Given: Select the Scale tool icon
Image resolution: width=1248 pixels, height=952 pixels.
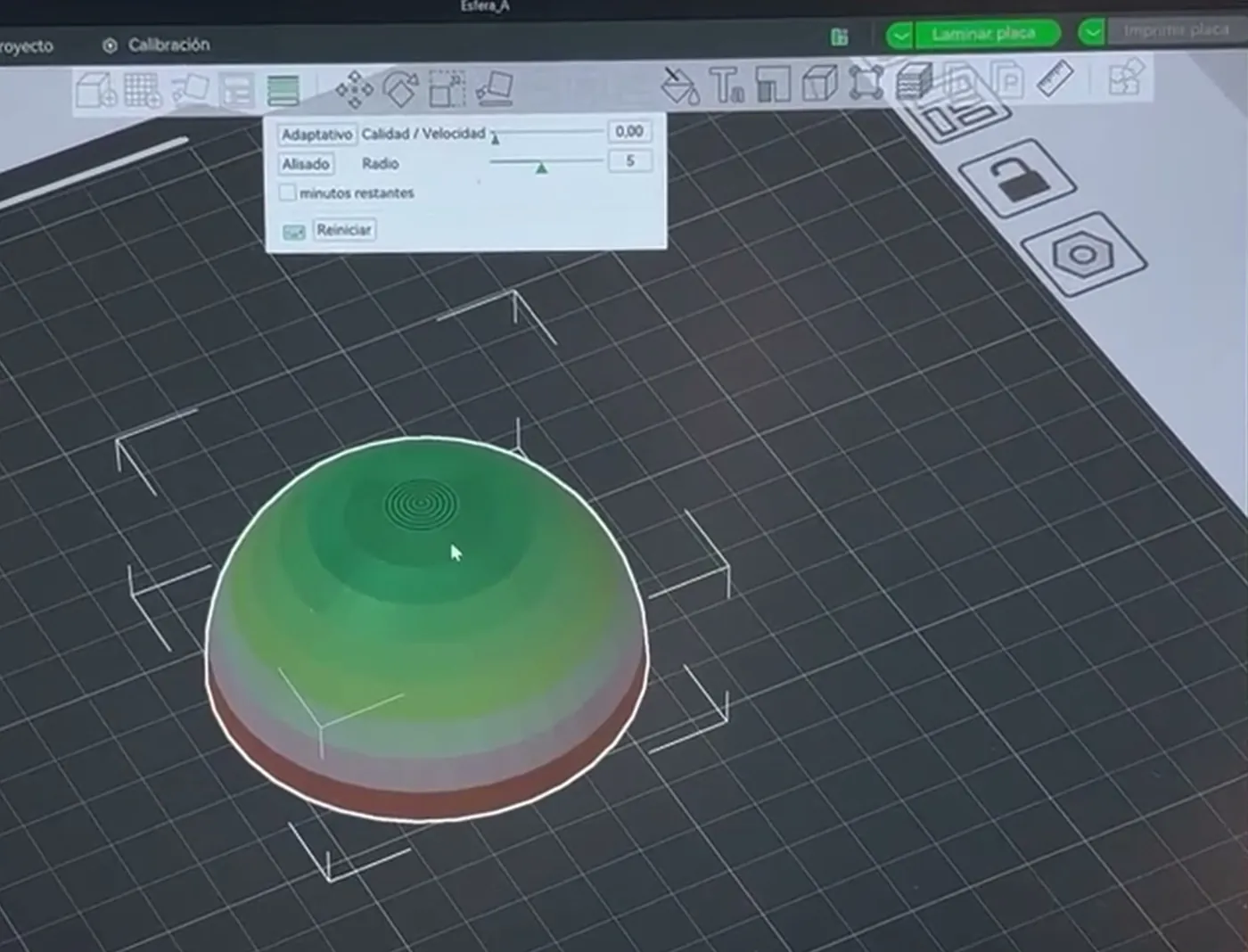Looking at the screenshot, I should (447, 88).
